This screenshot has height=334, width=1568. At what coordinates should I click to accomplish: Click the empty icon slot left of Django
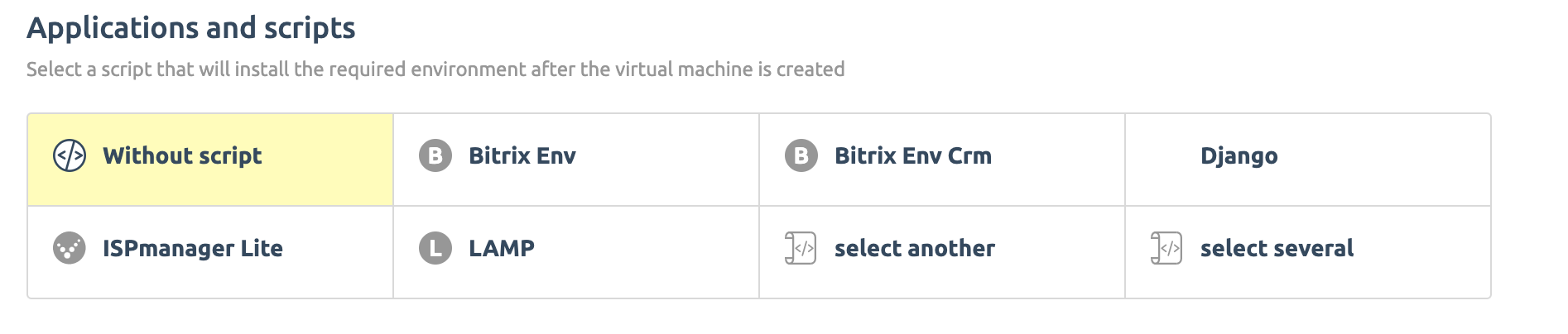pyautogui.click(x=1166, y=155)
